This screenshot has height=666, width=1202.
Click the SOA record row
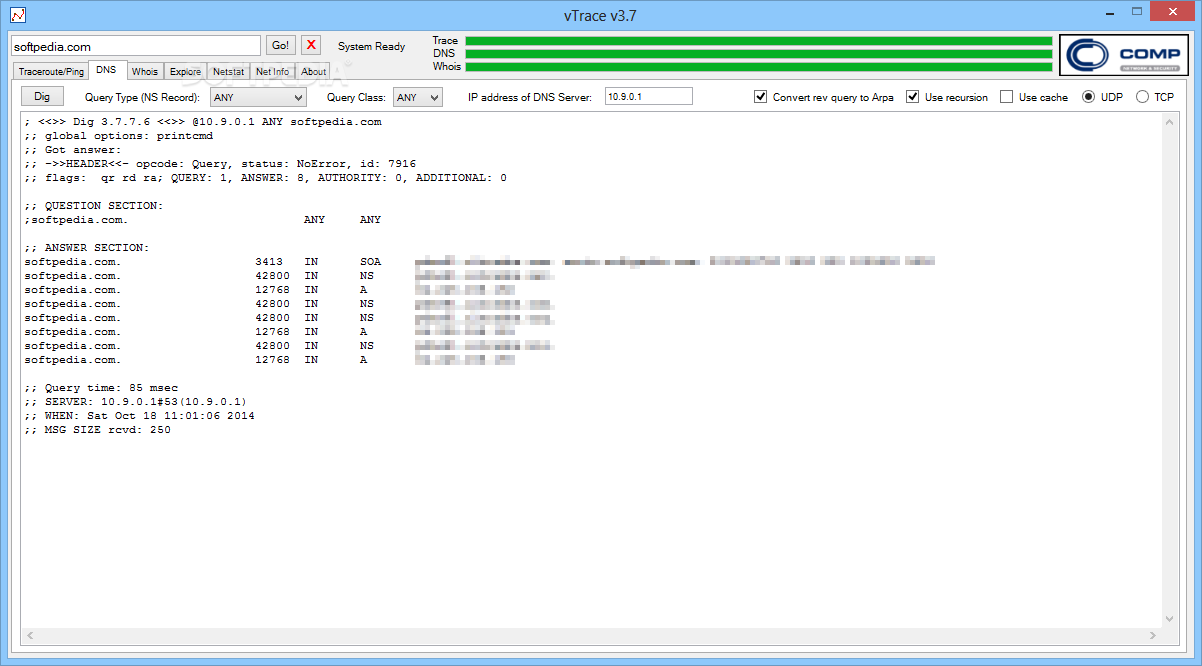(480, 262)
